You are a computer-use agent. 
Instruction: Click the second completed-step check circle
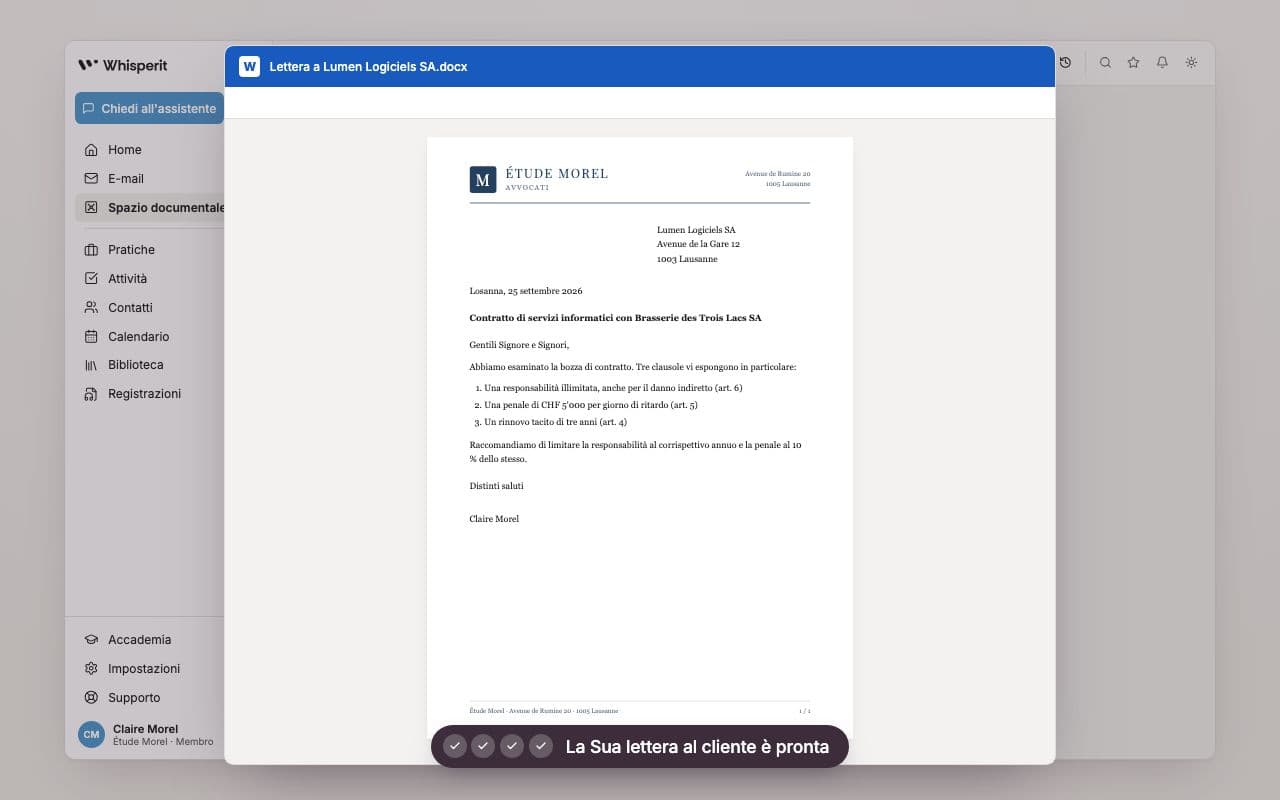tap(483, 746)
